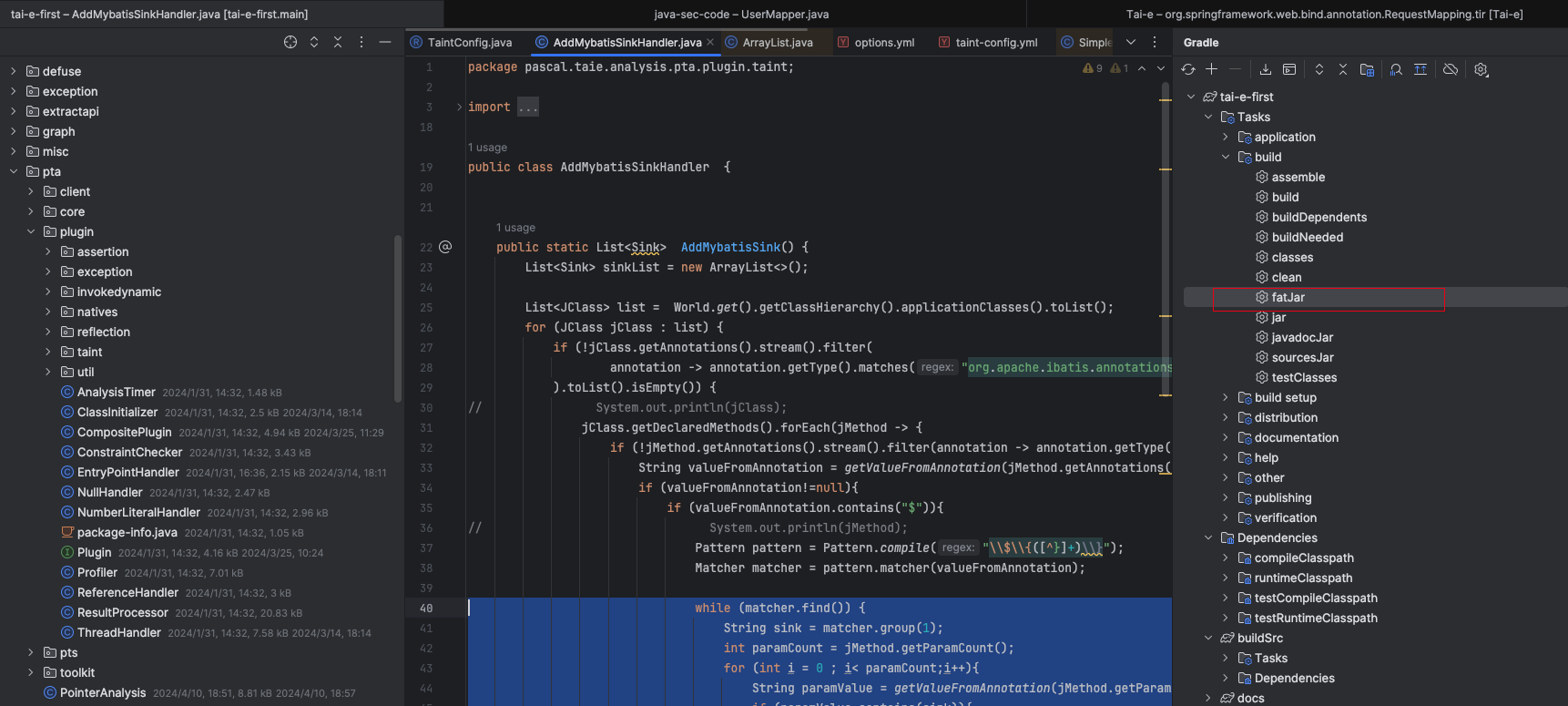Hide the Project tool window
Viewport: 1568px width, 706px height.
385,42
